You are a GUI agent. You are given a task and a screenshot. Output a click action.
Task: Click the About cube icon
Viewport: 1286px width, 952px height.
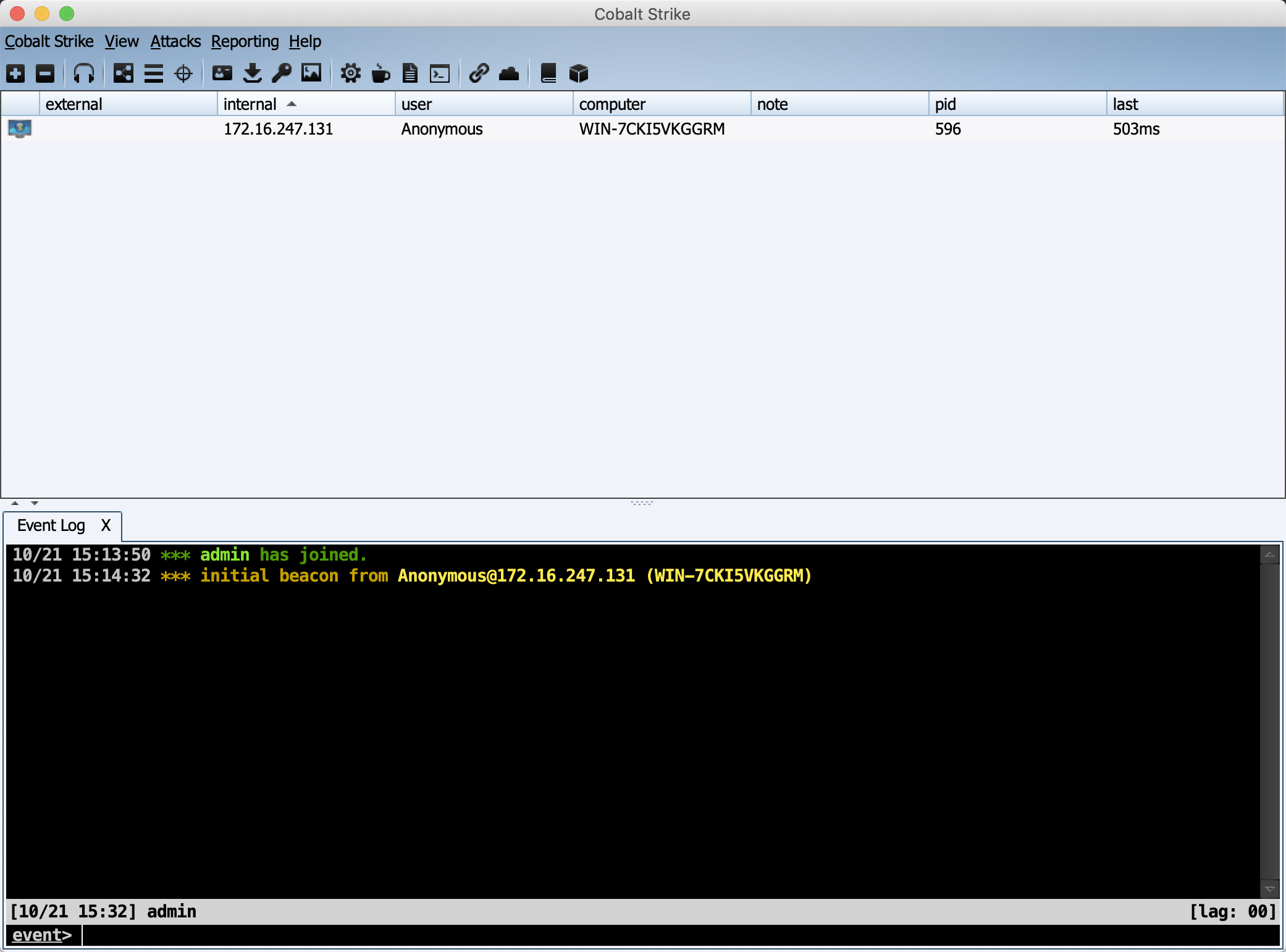[579, 73]
